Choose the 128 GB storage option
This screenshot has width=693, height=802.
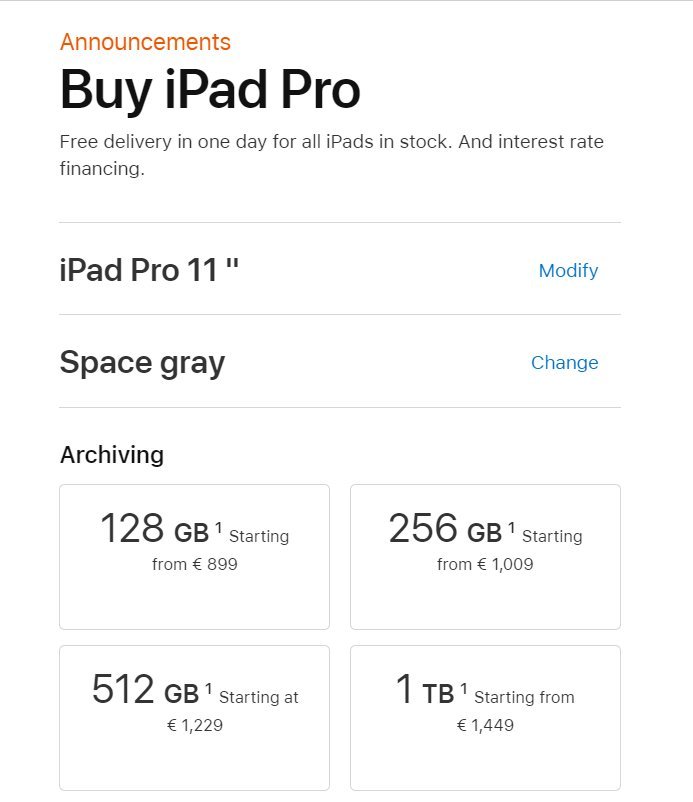point(194,556)
